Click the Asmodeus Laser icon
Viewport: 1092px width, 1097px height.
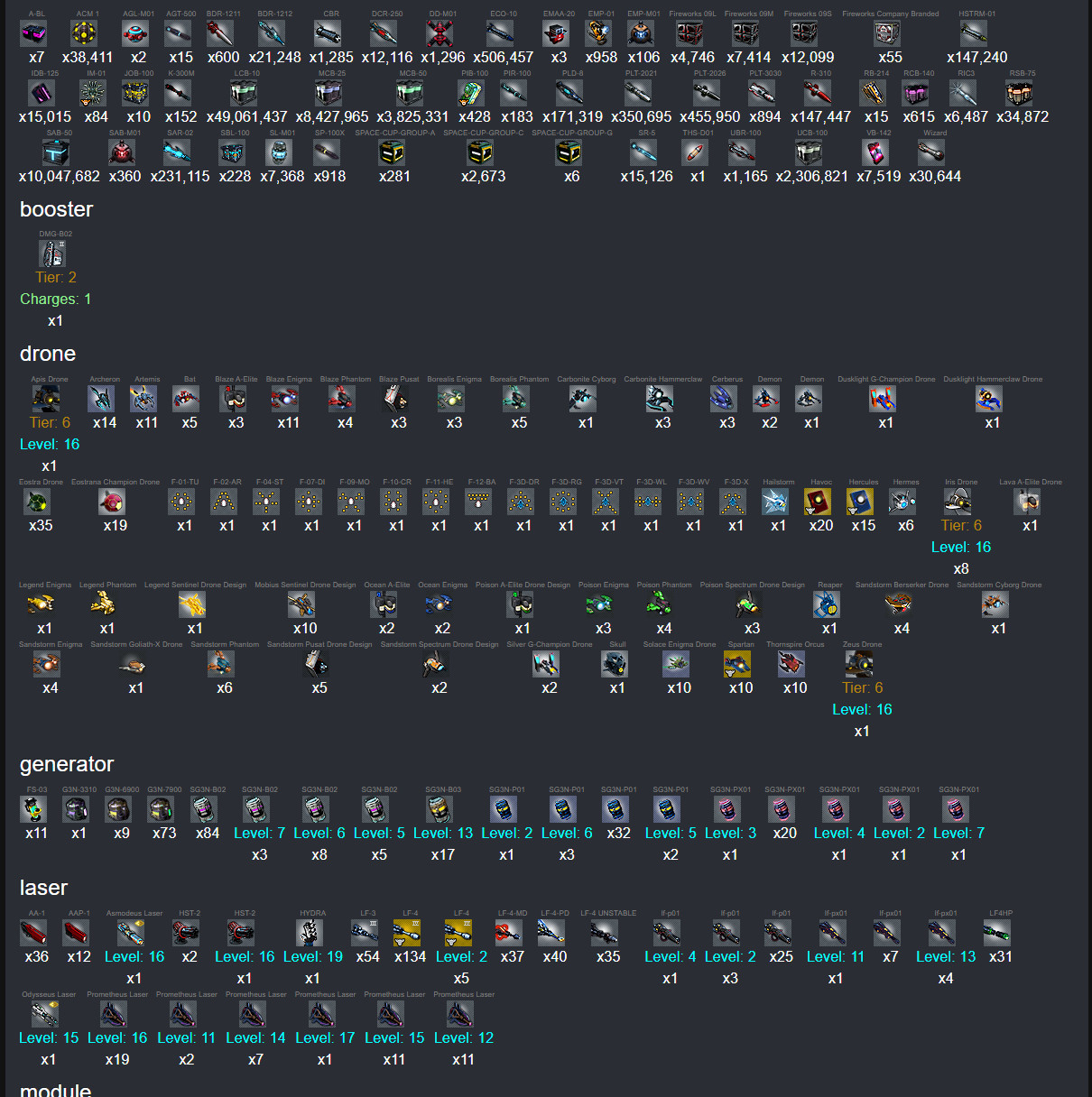click(131, 933)
